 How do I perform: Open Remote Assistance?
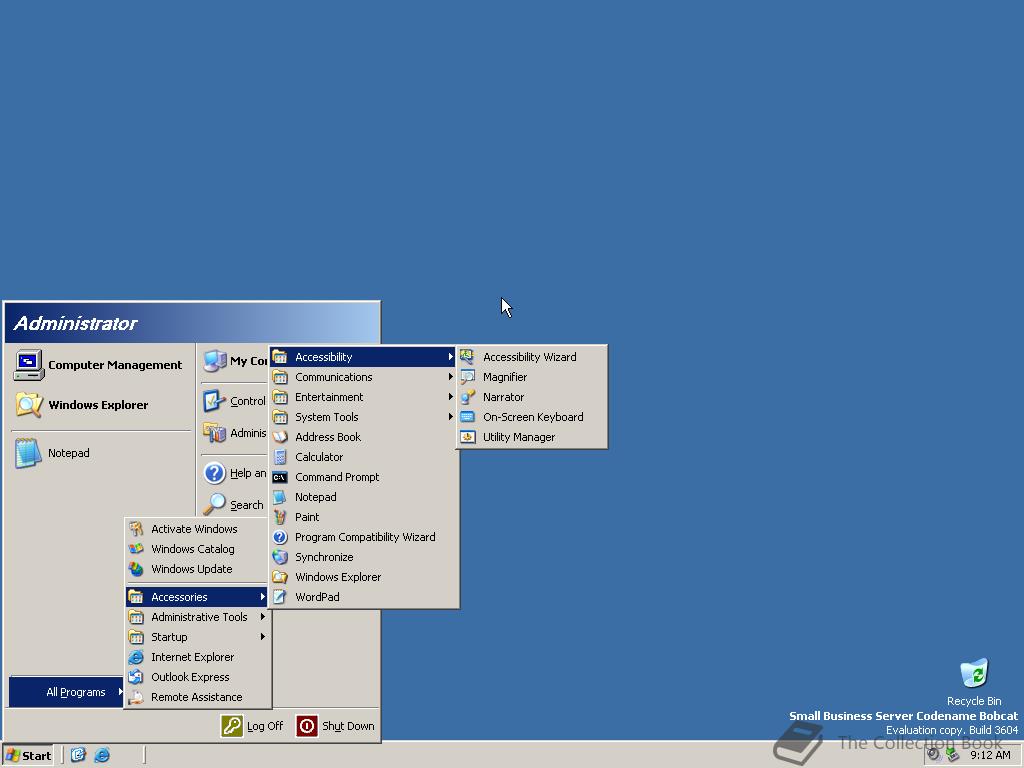pos(197,697)
